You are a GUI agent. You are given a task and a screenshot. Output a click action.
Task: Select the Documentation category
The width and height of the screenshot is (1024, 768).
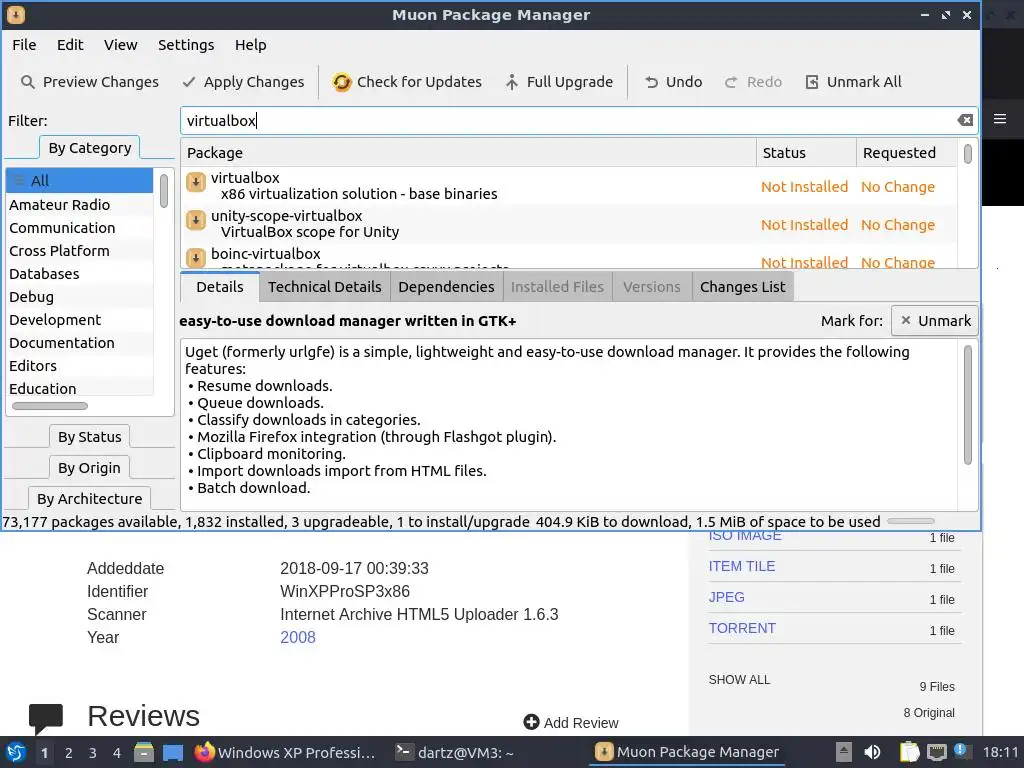pos(79,343)
